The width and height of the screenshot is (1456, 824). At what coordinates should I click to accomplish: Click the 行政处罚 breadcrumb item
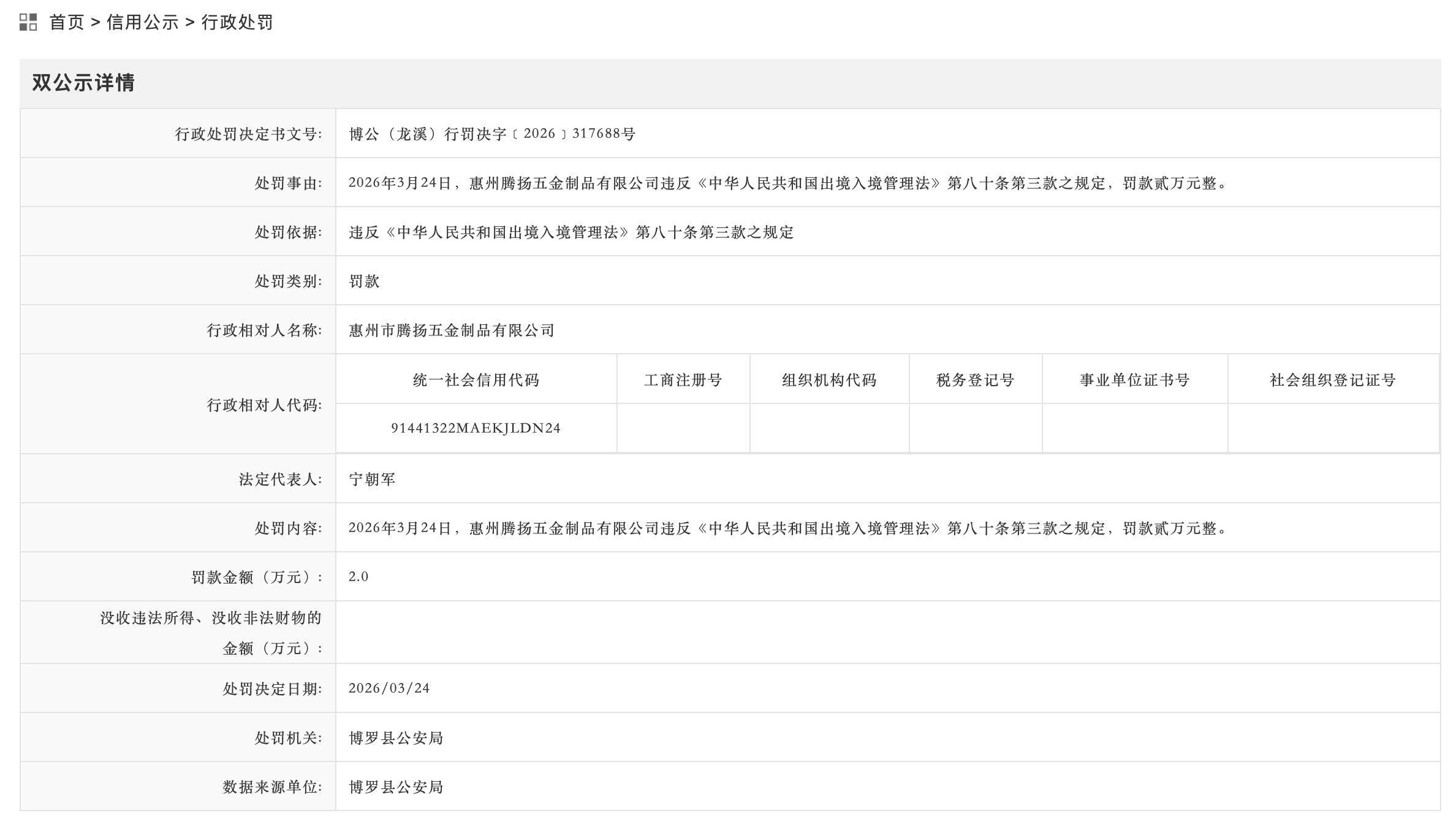click(237, 23)
